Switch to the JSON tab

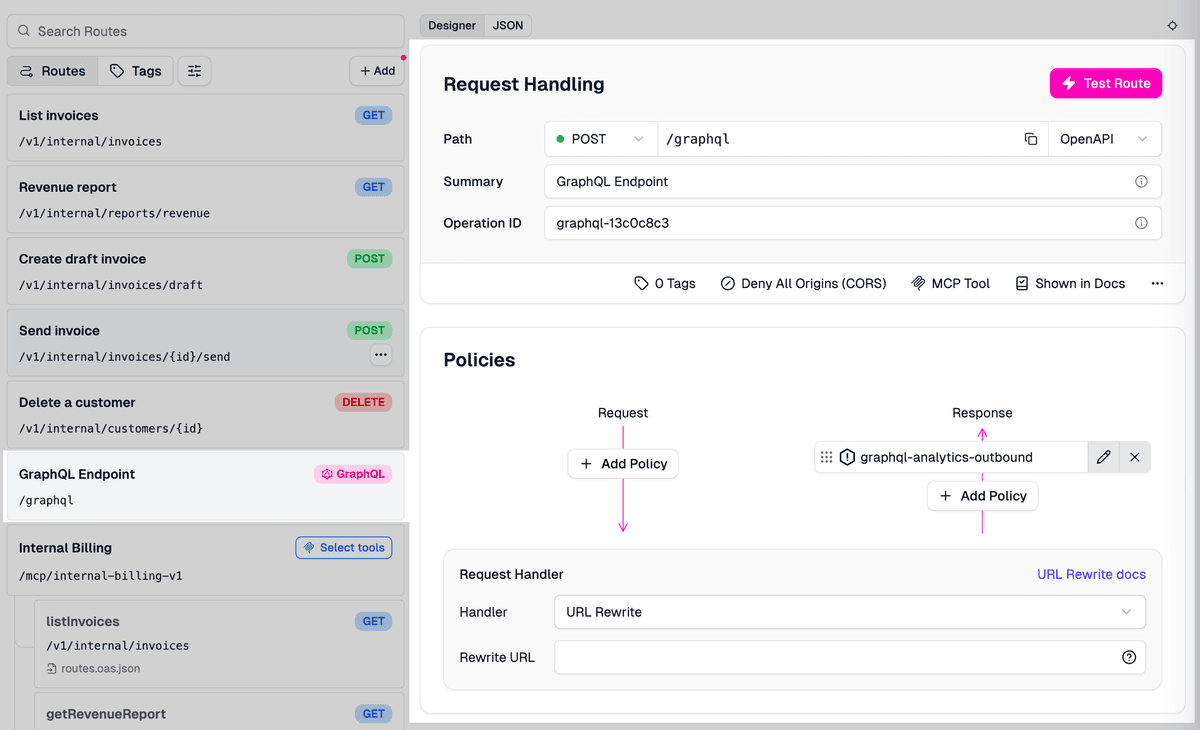tap(508, 25)
